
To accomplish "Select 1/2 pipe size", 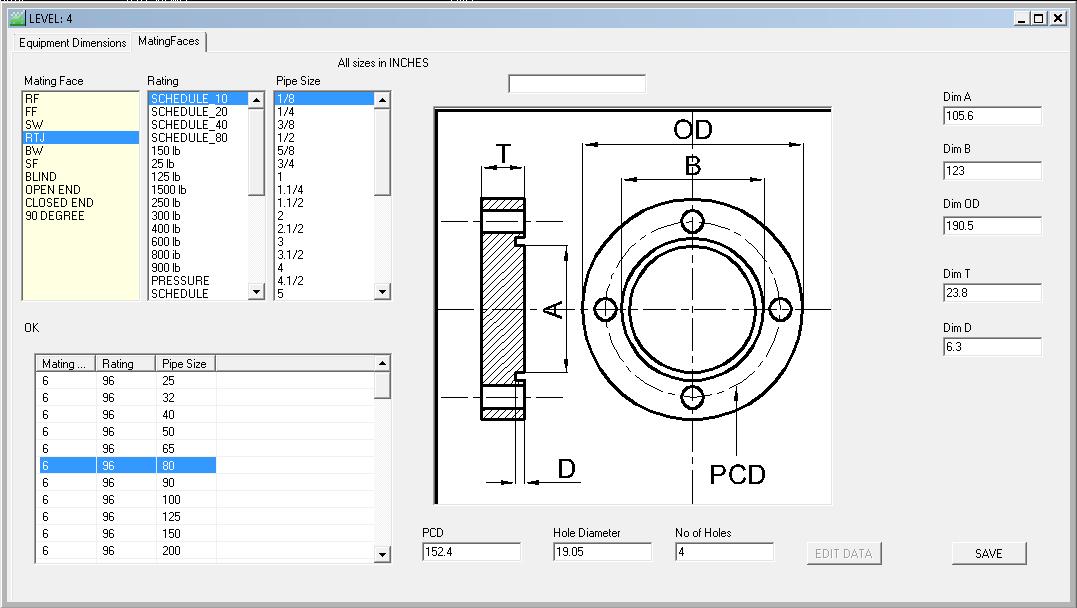I will [x=324, y=137].
